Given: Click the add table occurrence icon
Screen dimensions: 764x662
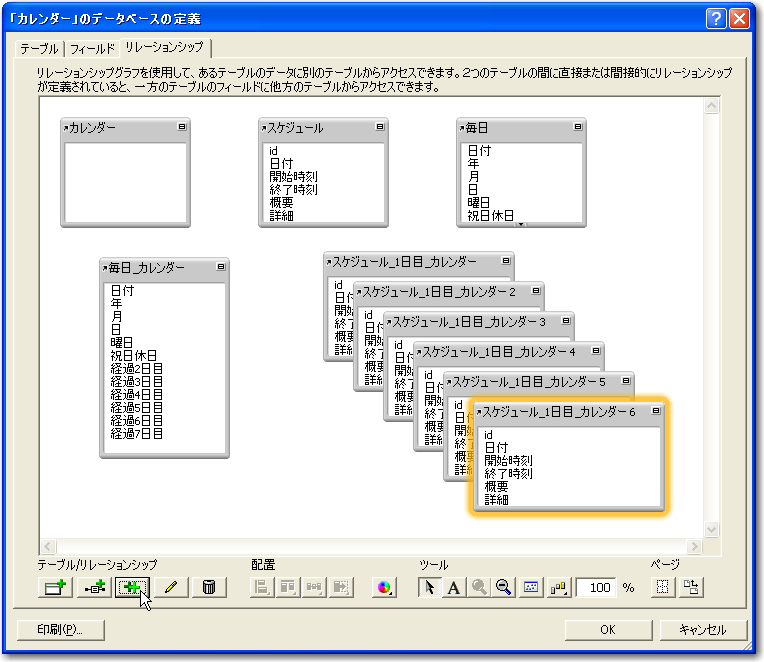Looking at the screenshot, I should click(54, 588).
